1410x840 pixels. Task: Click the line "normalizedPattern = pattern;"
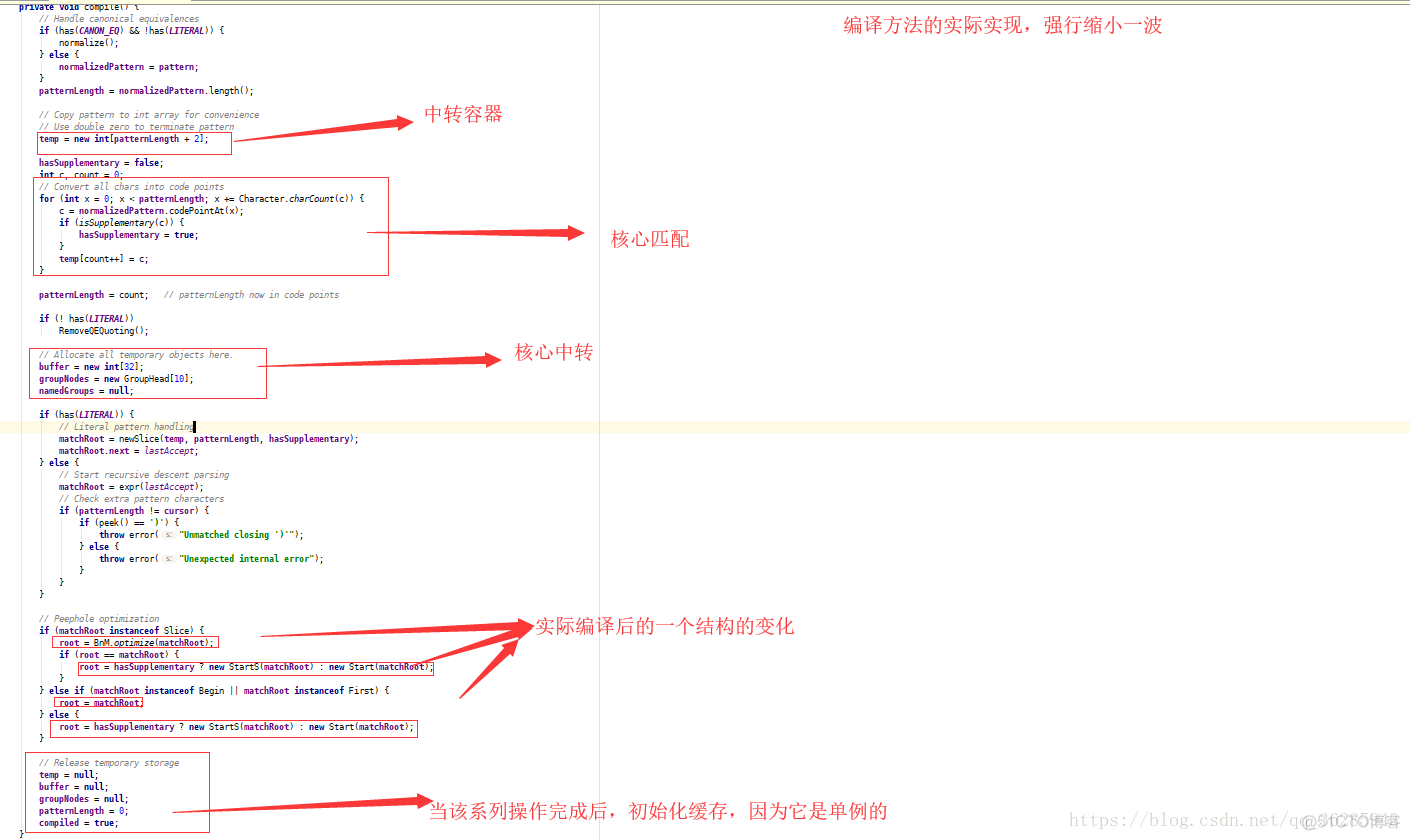tap(129, 67)
